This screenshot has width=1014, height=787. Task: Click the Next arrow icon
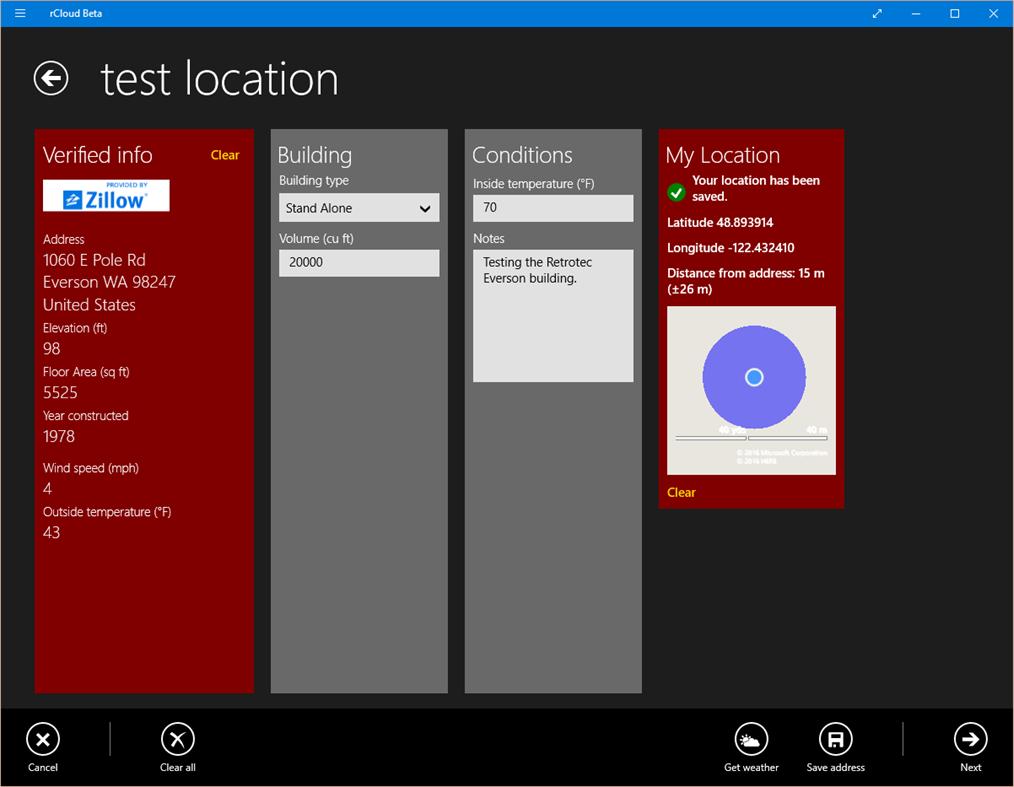(970, 739)
